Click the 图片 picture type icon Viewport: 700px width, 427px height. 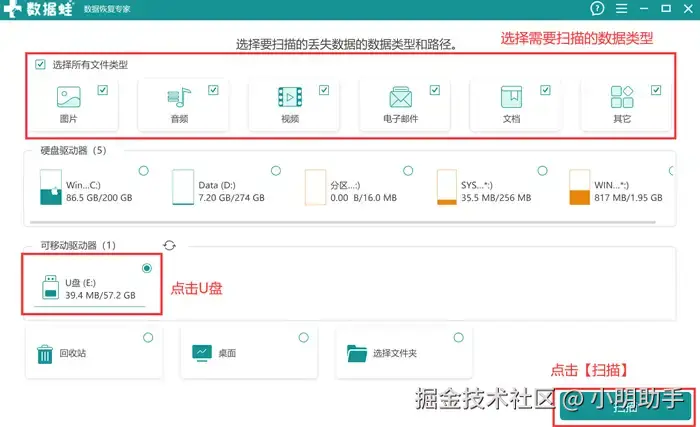[x=69, y=97]
